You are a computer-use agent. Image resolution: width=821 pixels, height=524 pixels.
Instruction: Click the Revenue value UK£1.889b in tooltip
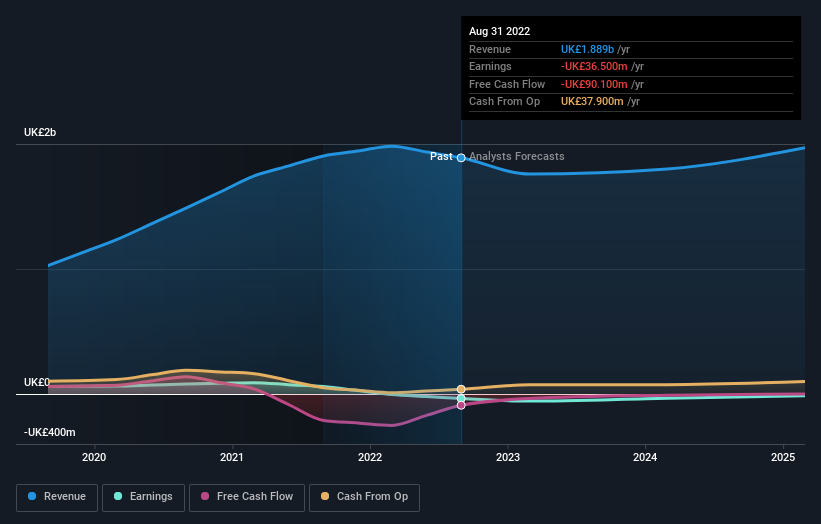pyautogui.click(x=587, y=49)
